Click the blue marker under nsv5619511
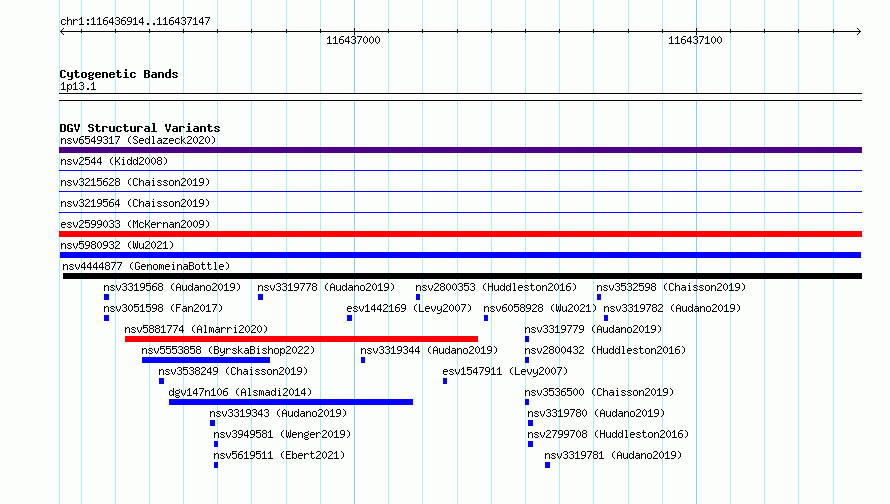This screenshot has width=890, height=504. click(216, 465)
